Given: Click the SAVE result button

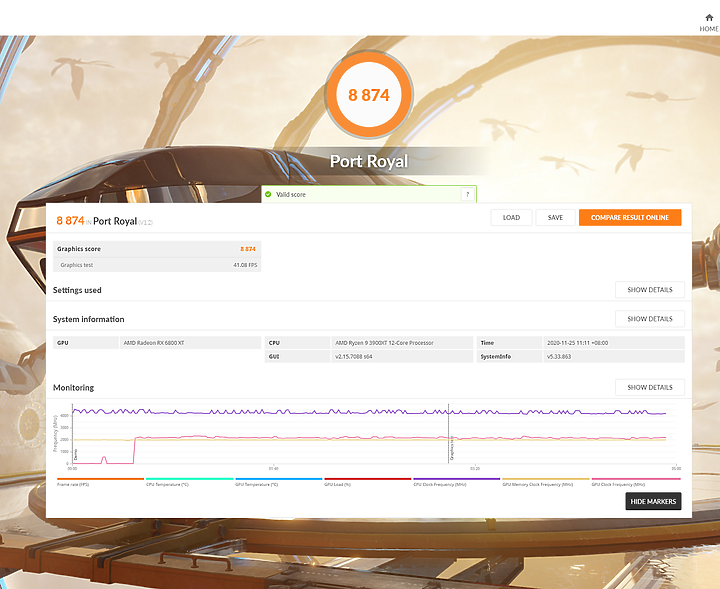Looking at the screenshot, I should [x=555, y=218].
